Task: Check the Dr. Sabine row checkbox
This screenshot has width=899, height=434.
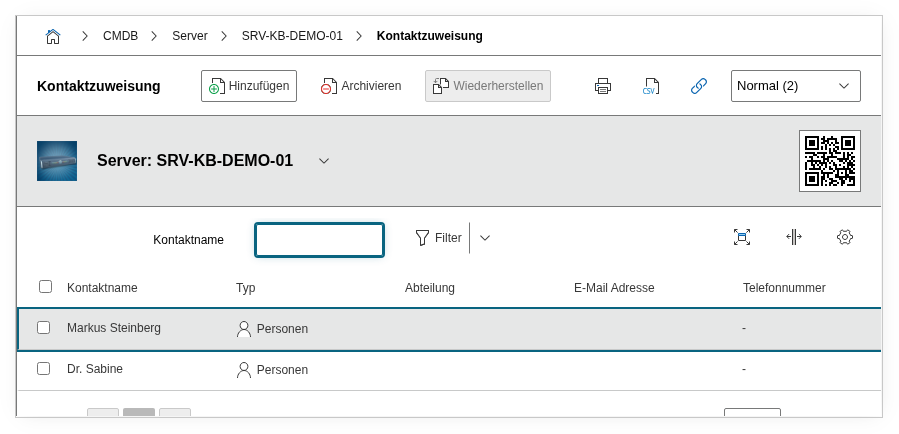Action: [44, 368]
